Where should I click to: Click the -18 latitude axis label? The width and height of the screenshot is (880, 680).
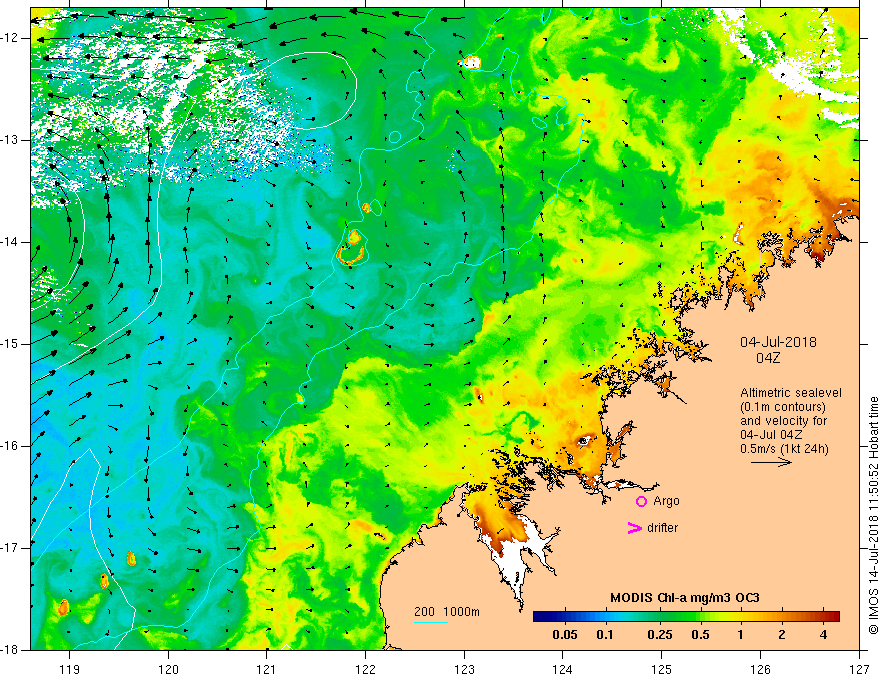click(x=12, y=650)
